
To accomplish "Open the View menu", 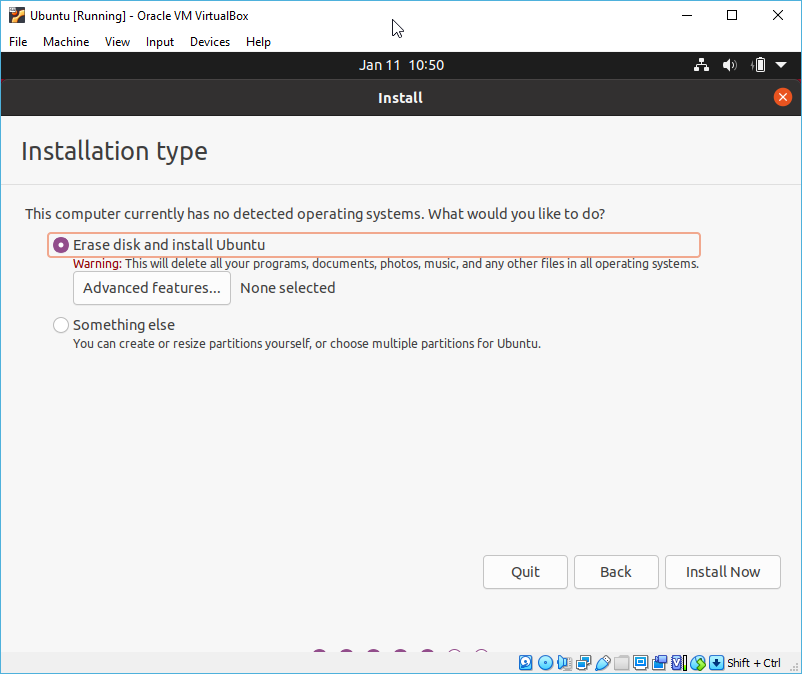I will 117,42.
